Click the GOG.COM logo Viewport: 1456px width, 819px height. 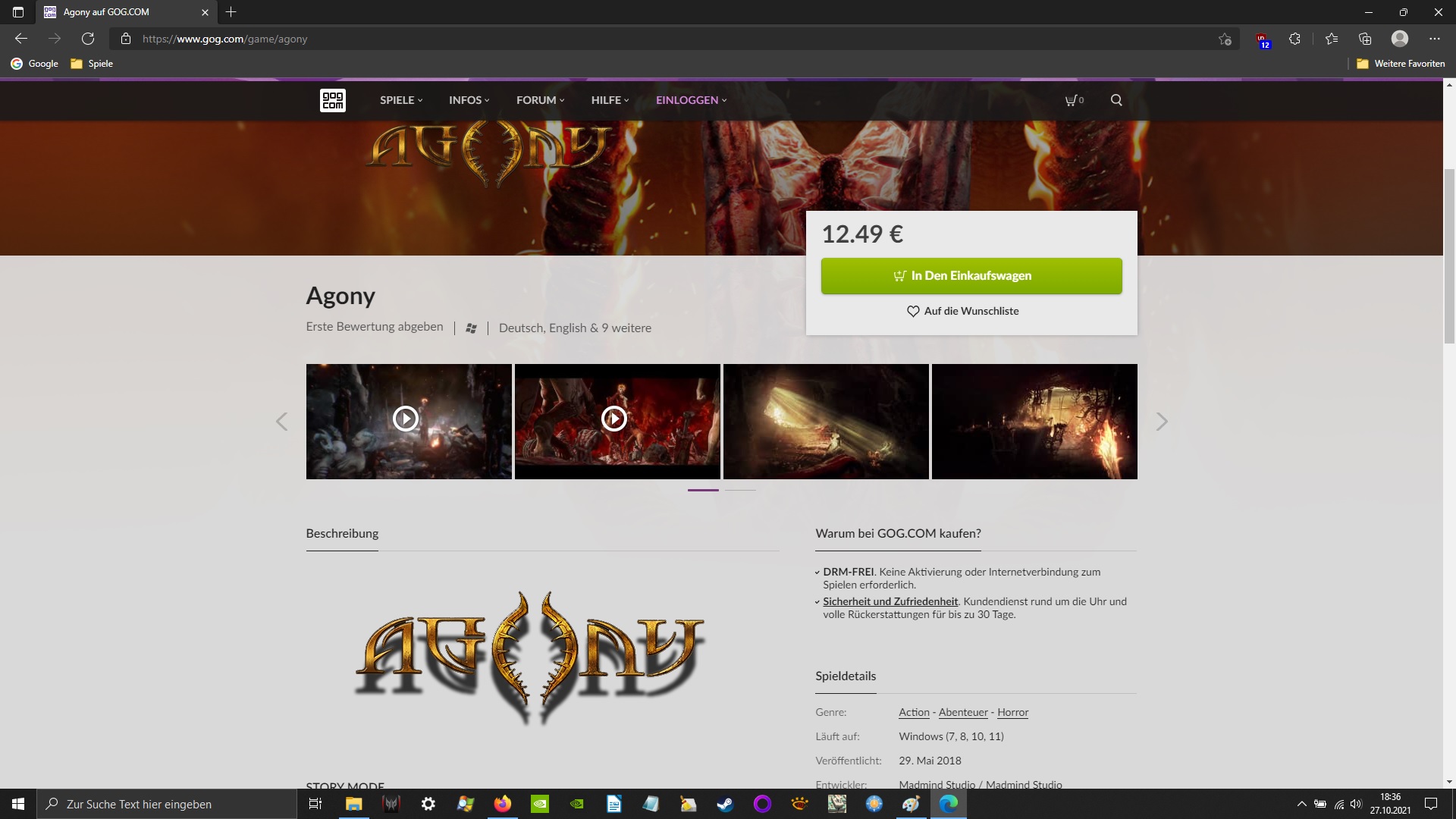pyautogui.click(x=333, y=100)
